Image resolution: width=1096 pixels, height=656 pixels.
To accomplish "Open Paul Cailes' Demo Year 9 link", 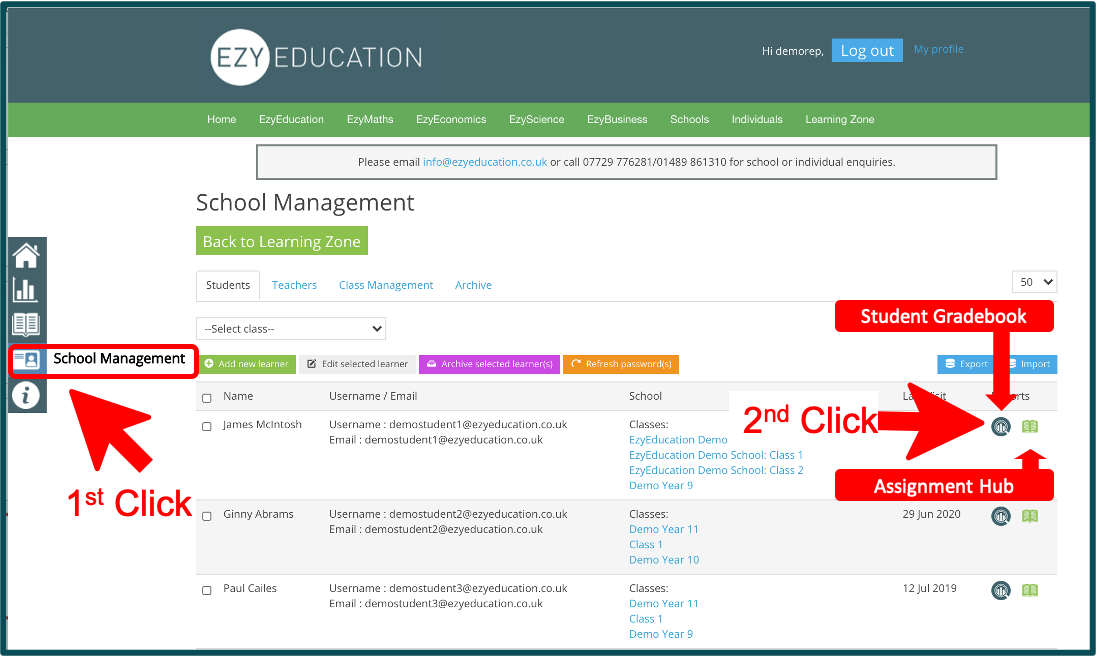I will point(661,634).
